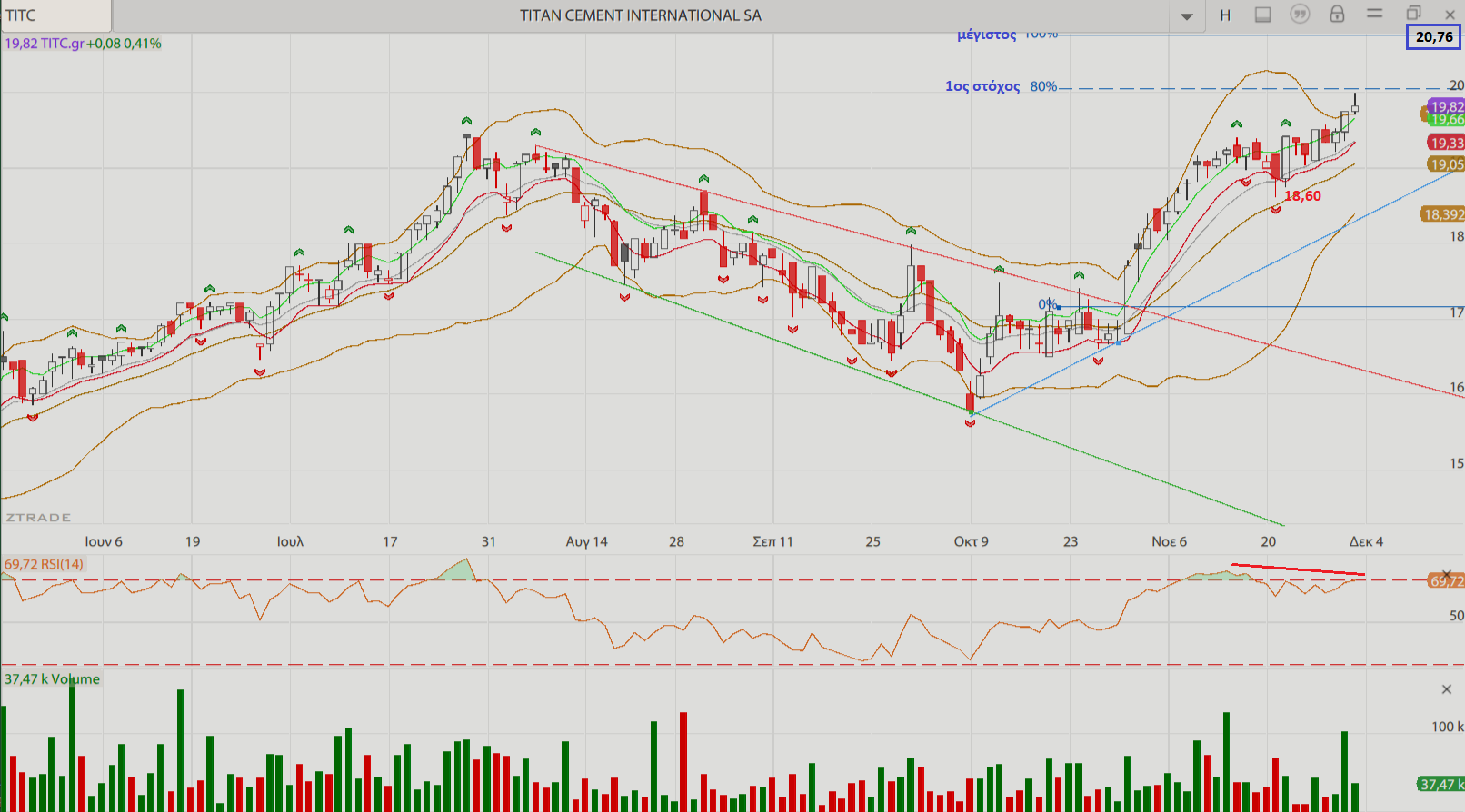Click the 15 price axis label

click(1457, 463)
